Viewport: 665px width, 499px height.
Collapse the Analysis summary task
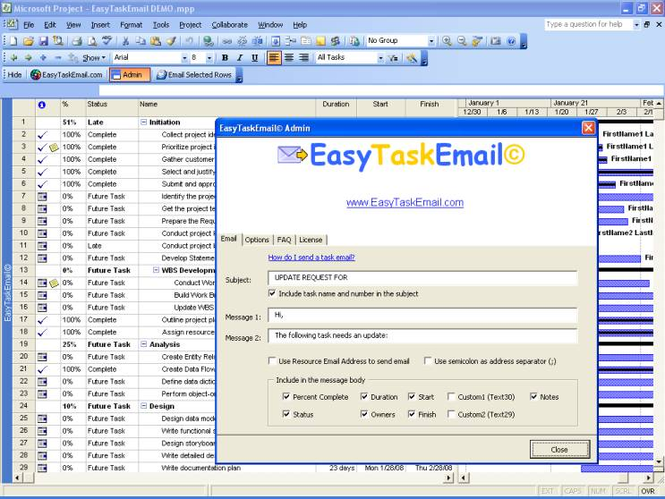click(143, 344)
